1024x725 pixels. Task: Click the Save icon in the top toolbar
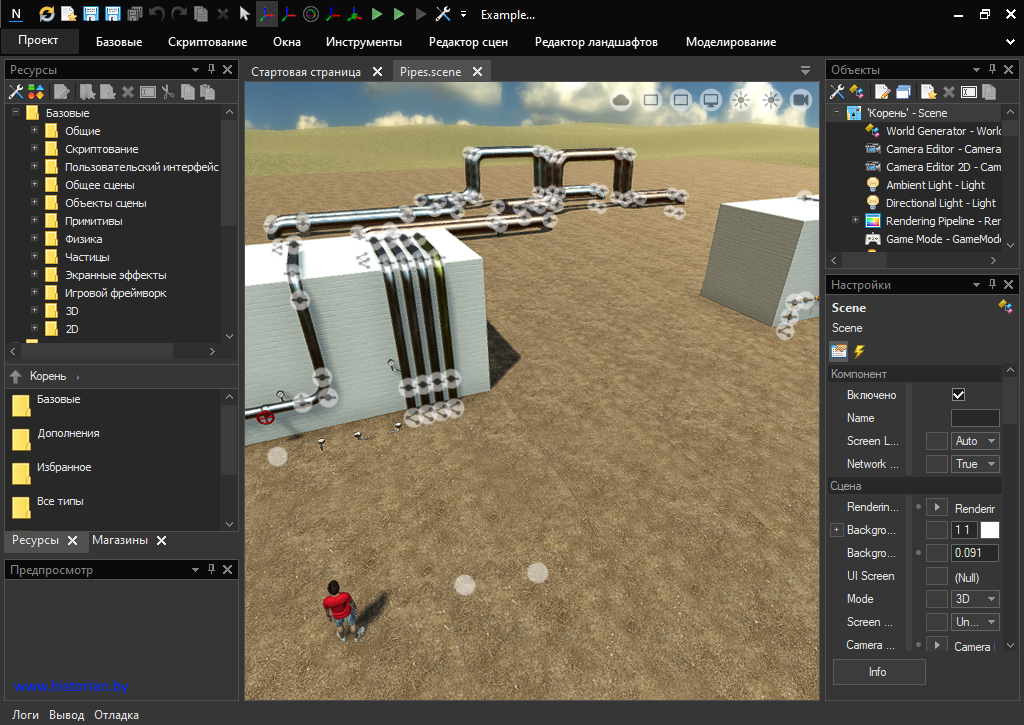tap(91, 15)
